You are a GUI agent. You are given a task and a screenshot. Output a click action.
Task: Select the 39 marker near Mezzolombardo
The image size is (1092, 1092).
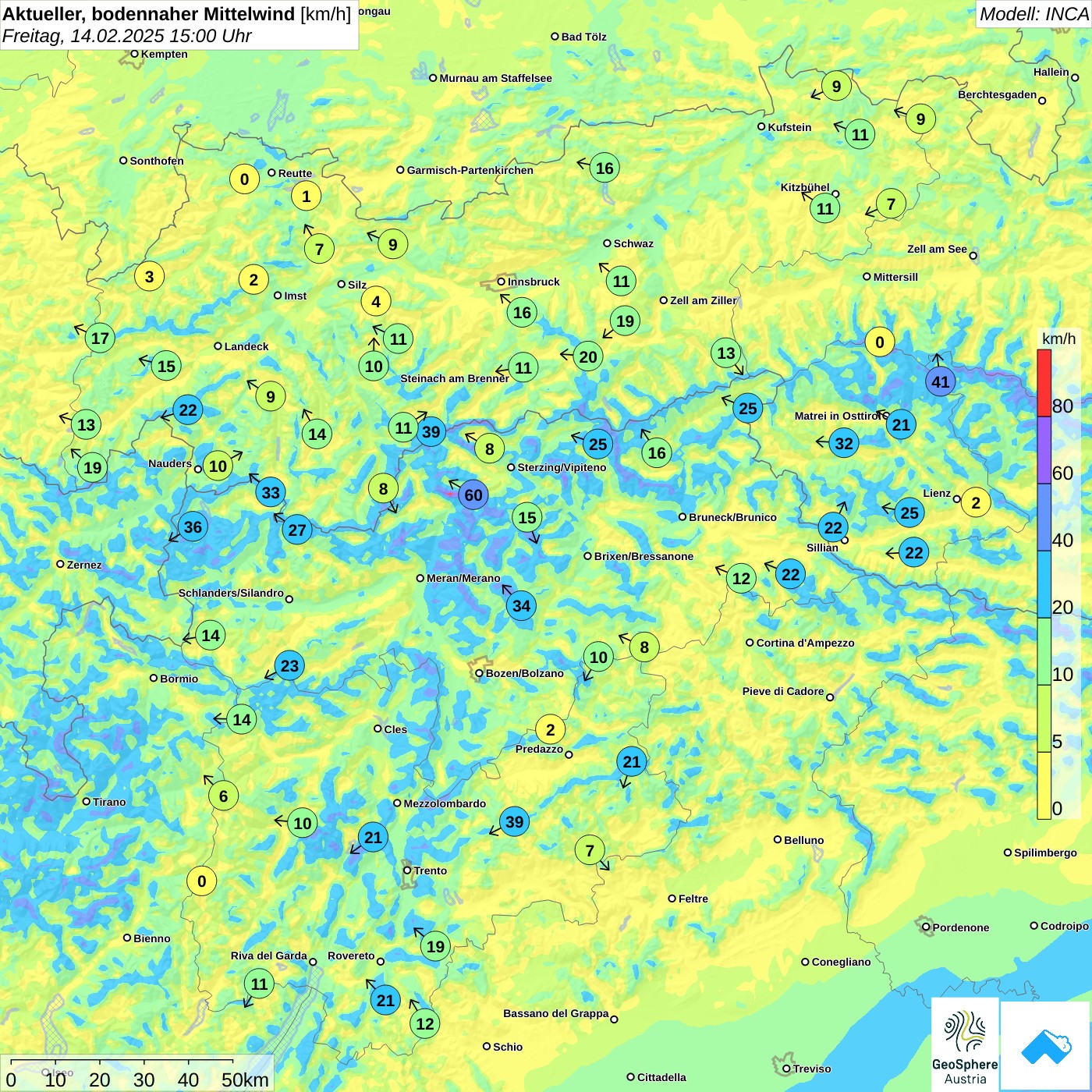[514, 822]
